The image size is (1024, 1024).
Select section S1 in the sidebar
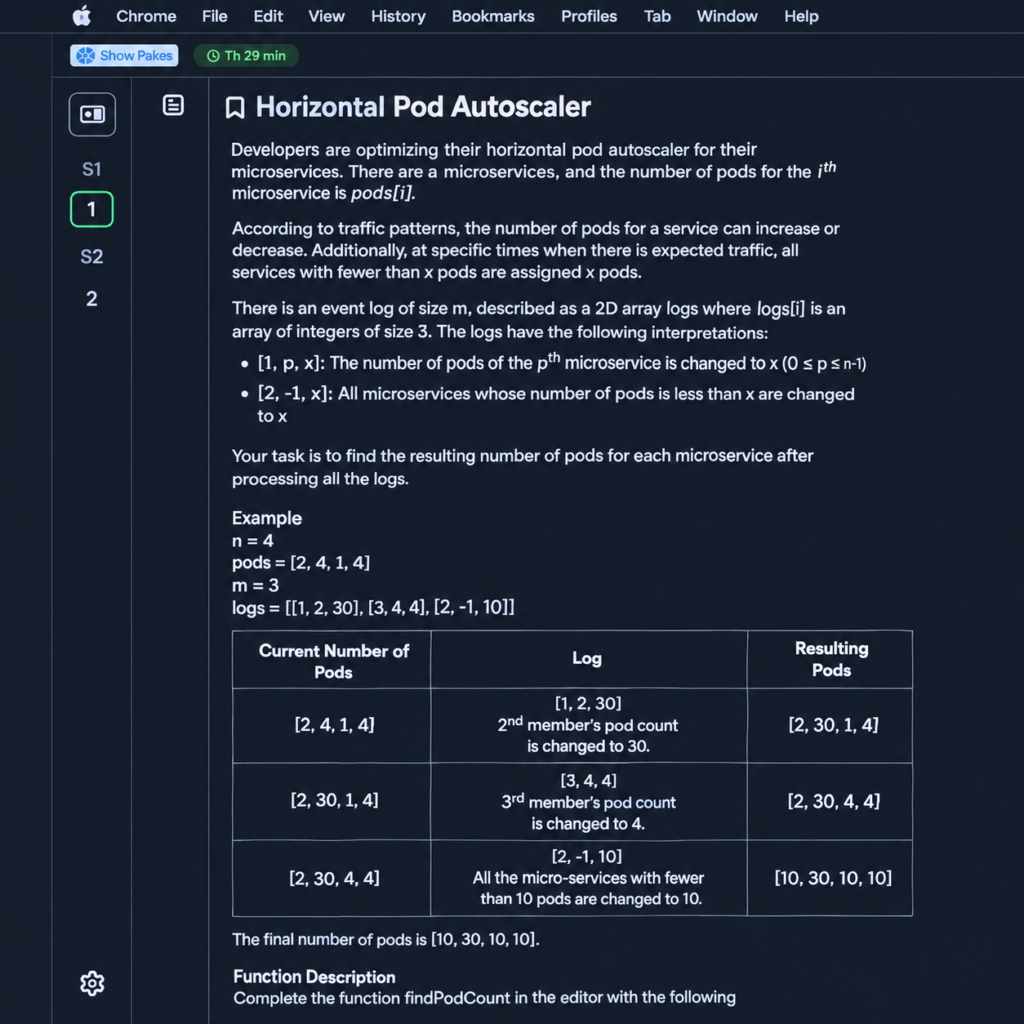[x=91, y=170]
